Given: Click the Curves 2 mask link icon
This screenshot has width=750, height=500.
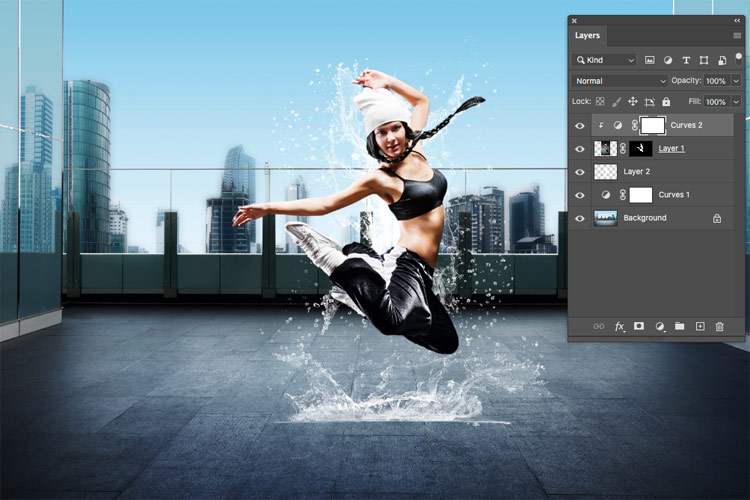Looking at the screenshot, I should (x=635, y=125).
